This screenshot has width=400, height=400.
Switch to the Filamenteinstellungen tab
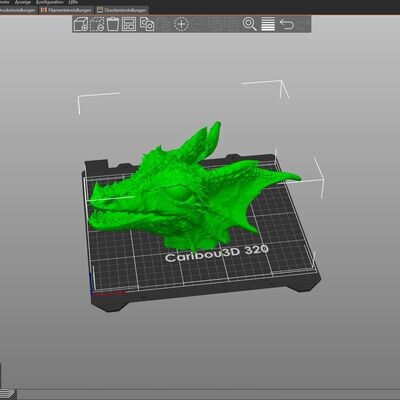point(66,10)
